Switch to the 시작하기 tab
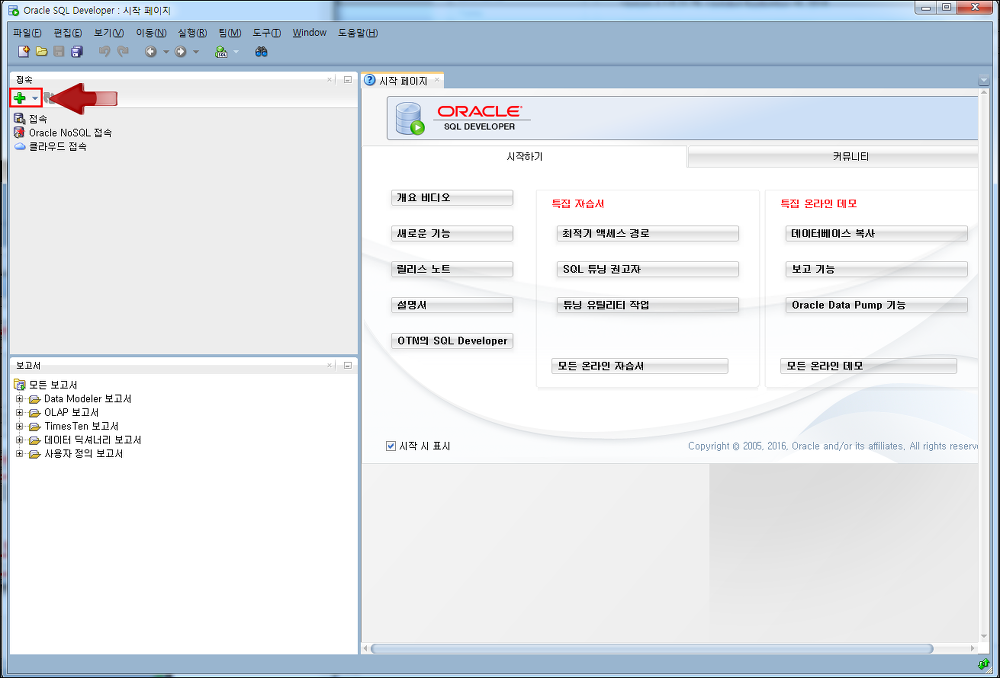Screen dimensions: 1000x678 tap(524, 156)
